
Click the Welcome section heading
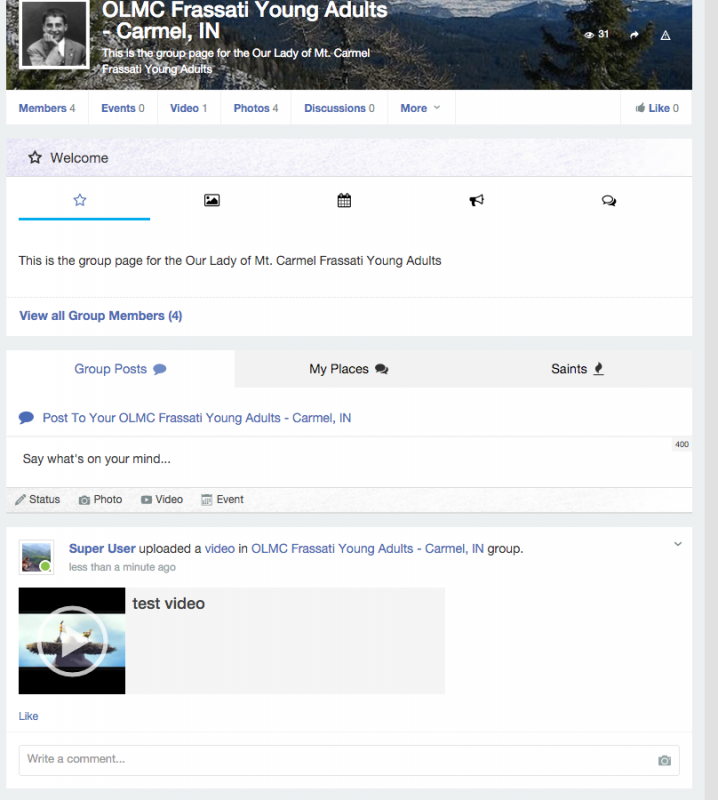tap(79, 158)
